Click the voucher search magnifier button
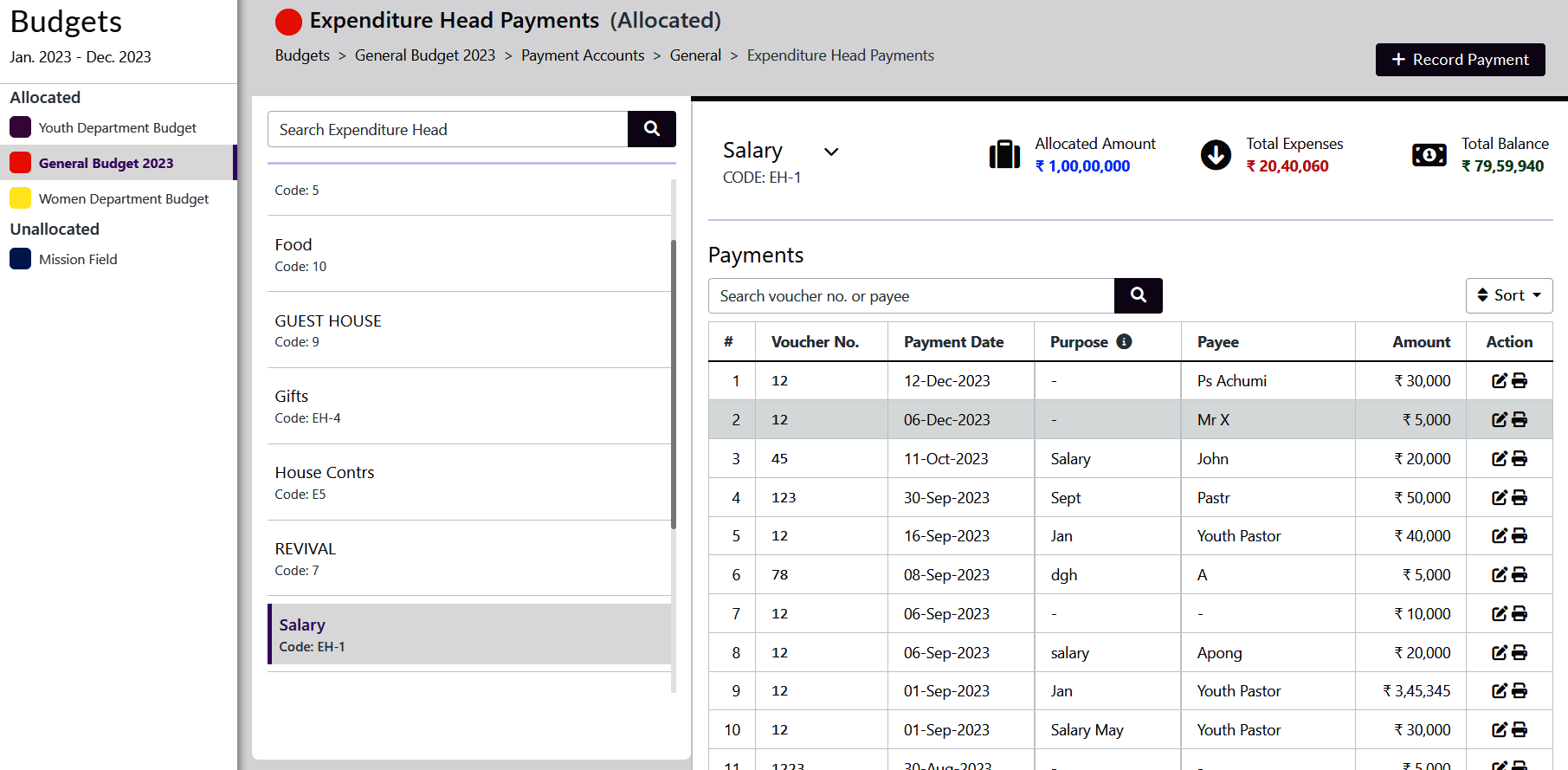 [x=1138, y=295]
